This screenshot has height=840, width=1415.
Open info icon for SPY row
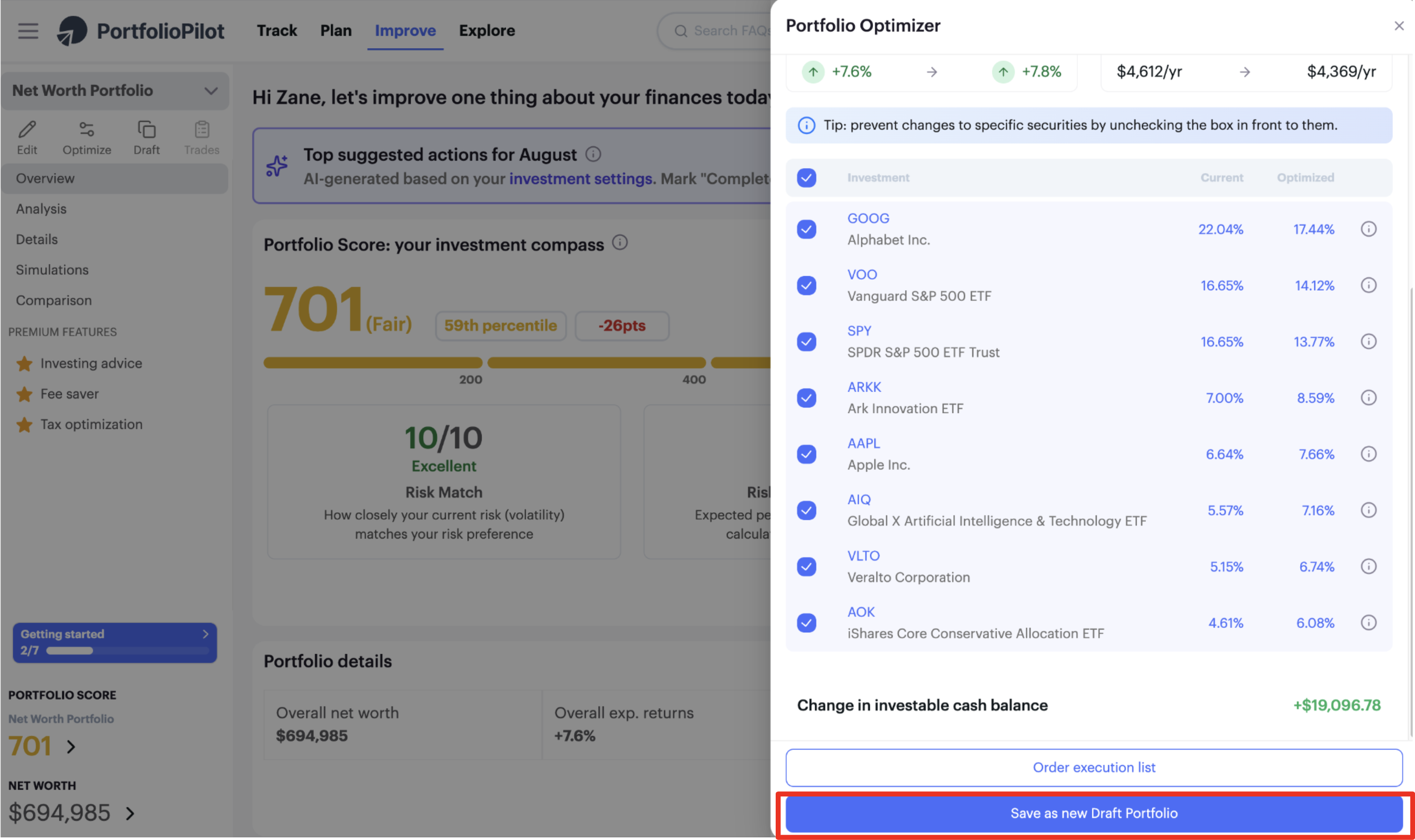[1368, 341]
